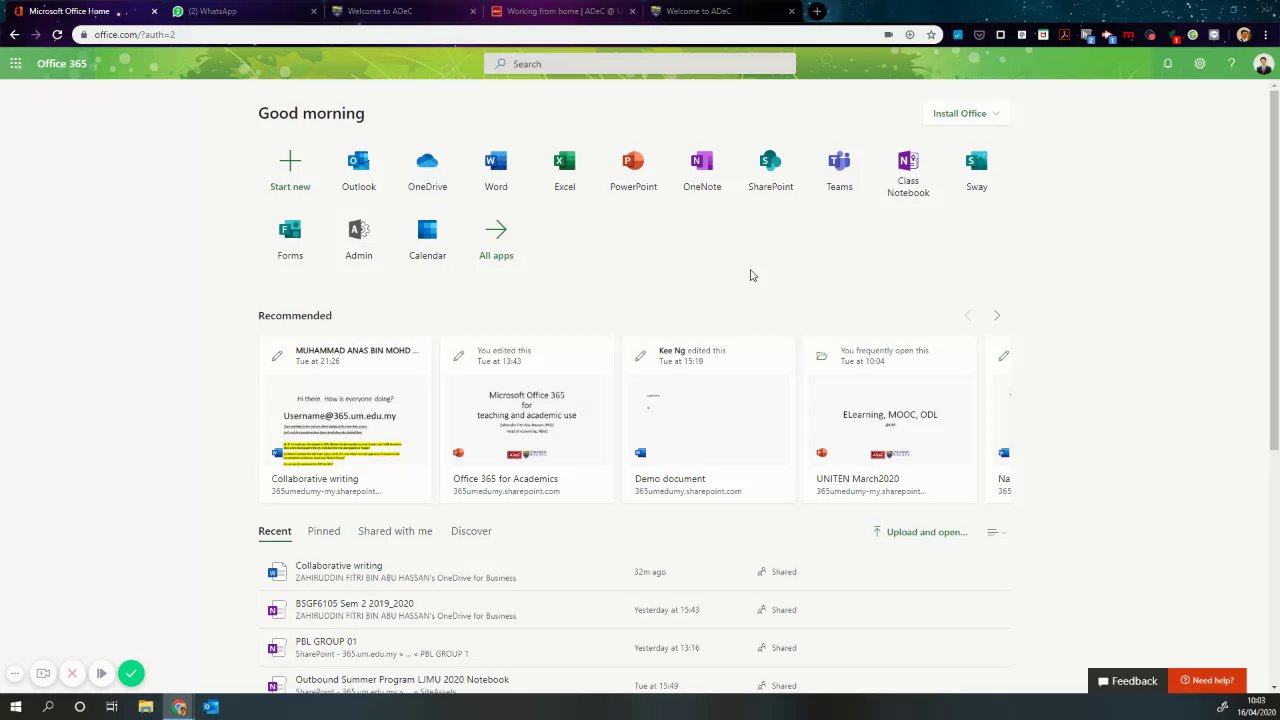The image size is (1280, 720).
Task: Bookmark this page with the star icon
Action: 931,34
